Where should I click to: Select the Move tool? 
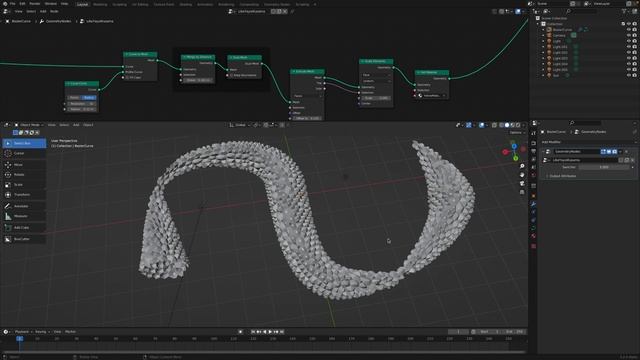(24, 164)
